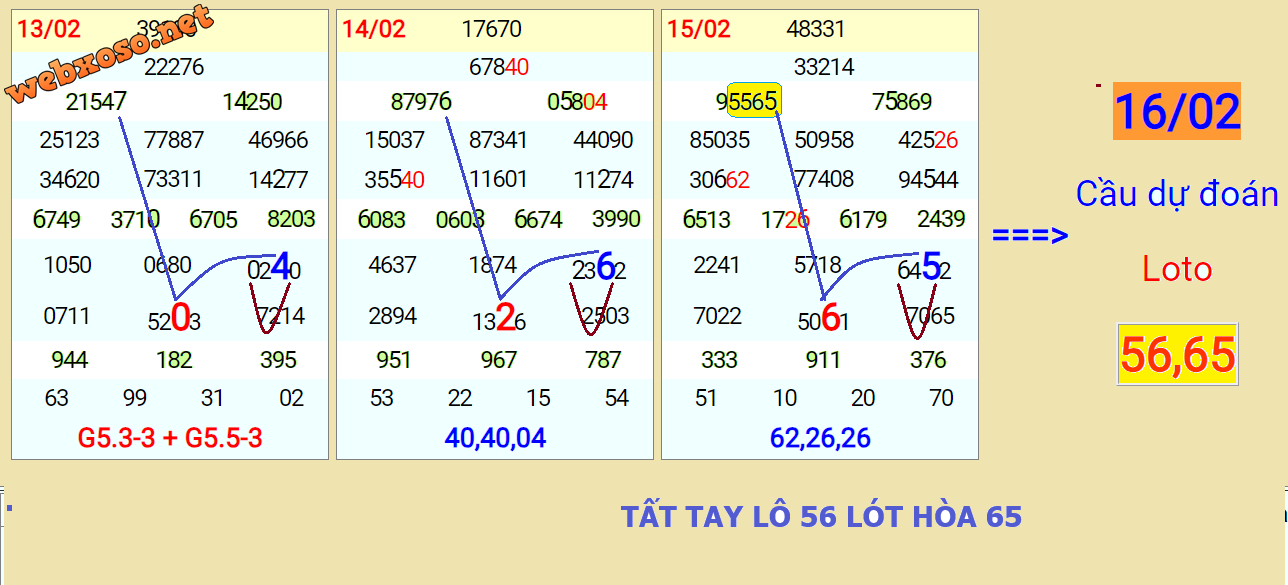Viewport: 1288px width, 585px height.
Task: Click the number 3990
Action: coord(616,218)
